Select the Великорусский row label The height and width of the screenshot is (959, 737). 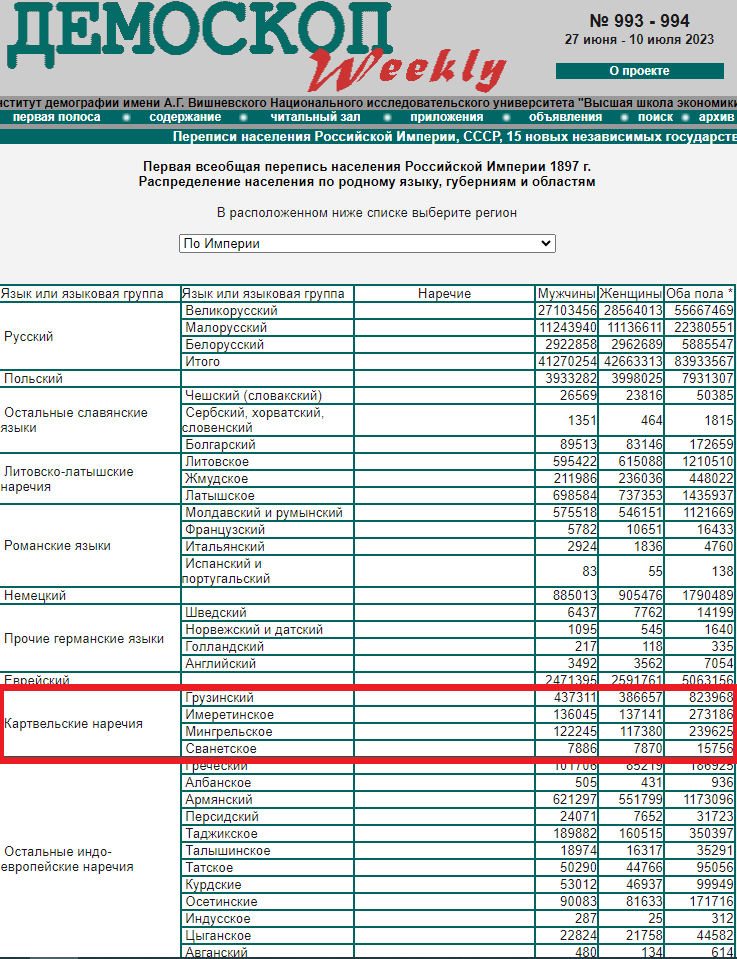point(231,311)
